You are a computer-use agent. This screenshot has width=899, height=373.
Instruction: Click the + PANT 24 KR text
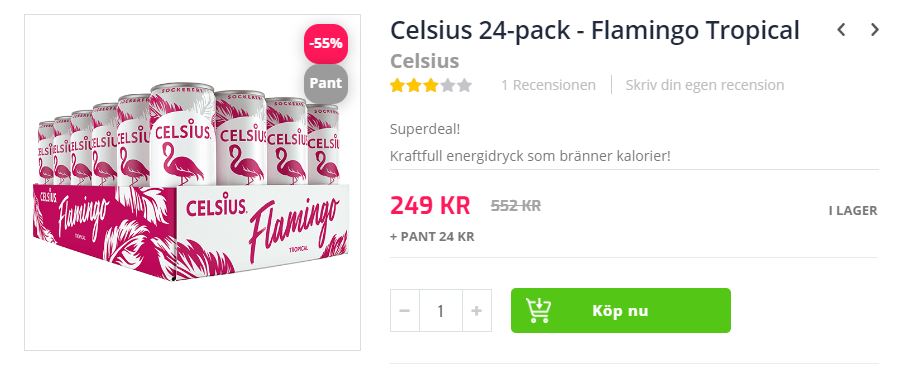pyautogui.click(x=432, y=237)
